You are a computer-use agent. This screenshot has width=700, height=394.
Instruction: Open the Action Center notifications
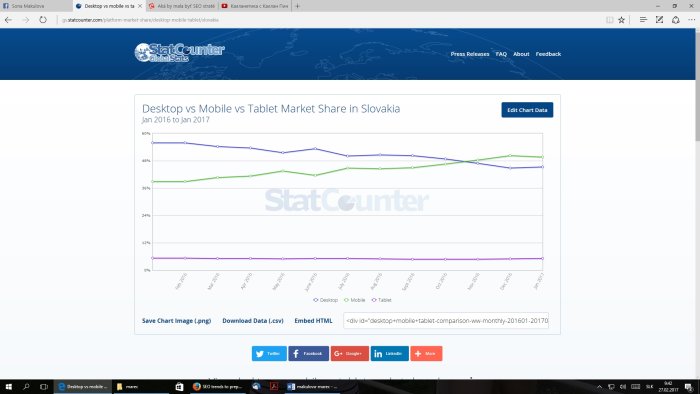pyautogui.click(x=689, y=386)
